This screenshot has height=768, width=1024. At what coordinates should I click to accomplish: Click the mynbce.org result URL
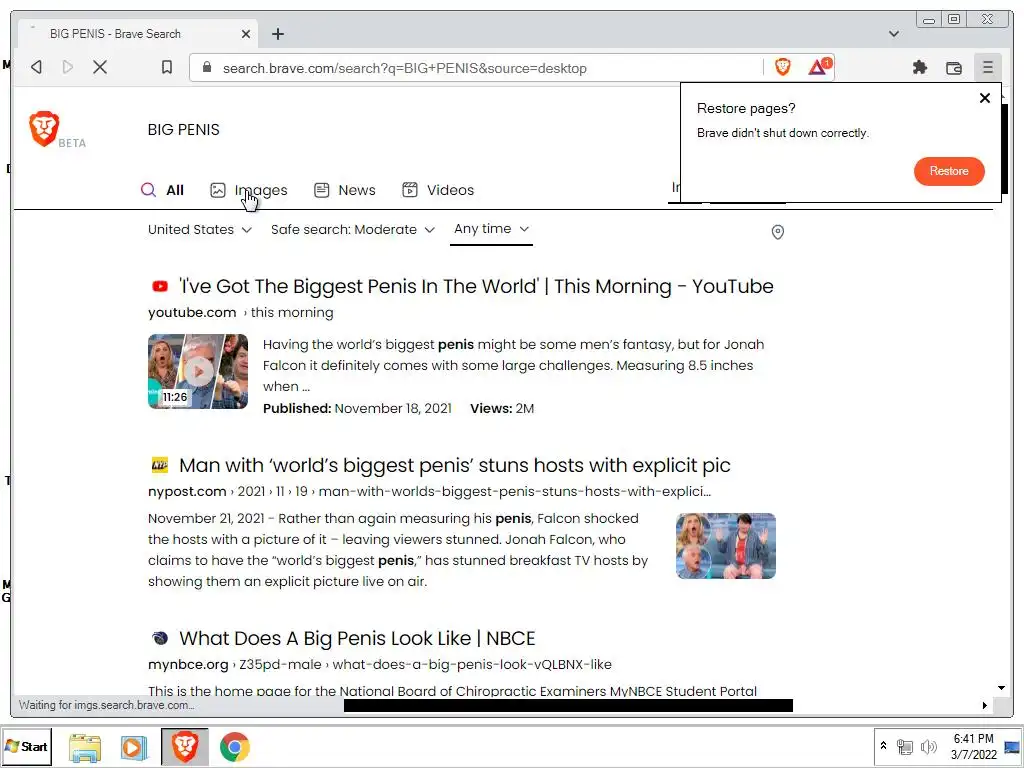pos(379,665)
